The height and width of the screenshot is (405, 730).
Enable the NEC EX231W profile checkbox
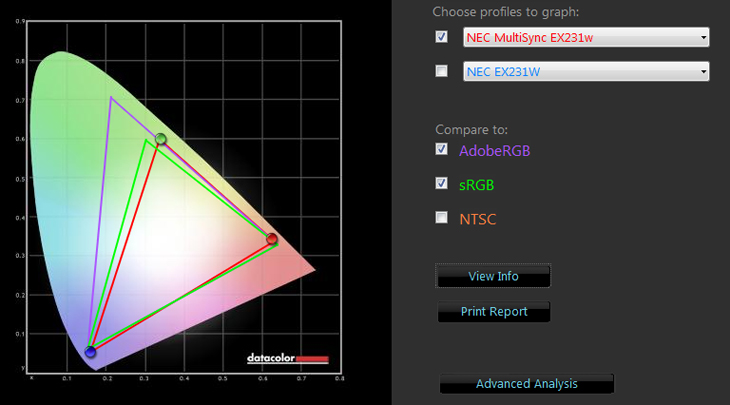pyautogui.click(x=442, y=71)
